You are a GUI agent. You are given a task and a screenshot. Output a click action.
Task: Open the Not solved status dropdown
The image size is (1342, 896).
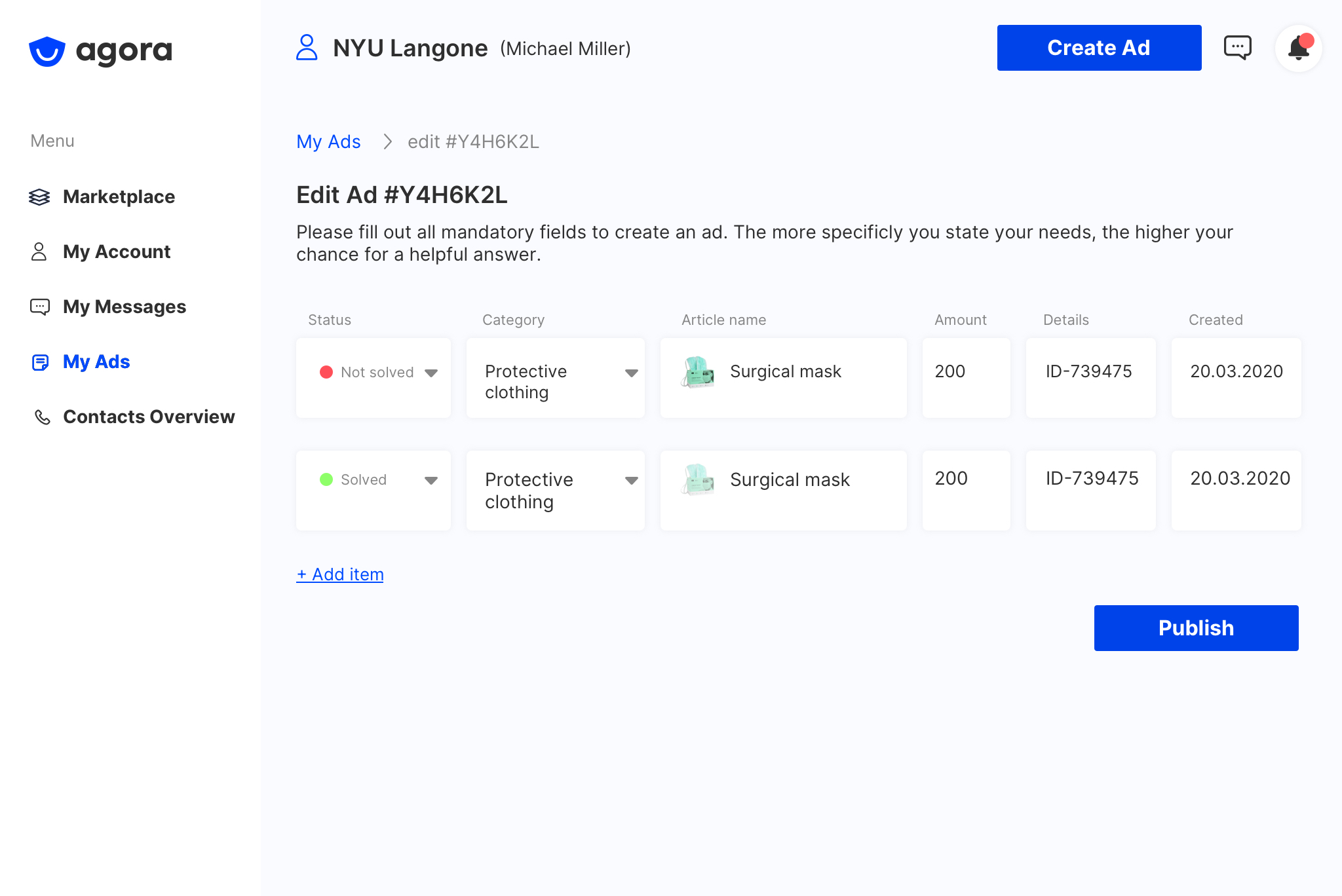click(x=431, y=373)
